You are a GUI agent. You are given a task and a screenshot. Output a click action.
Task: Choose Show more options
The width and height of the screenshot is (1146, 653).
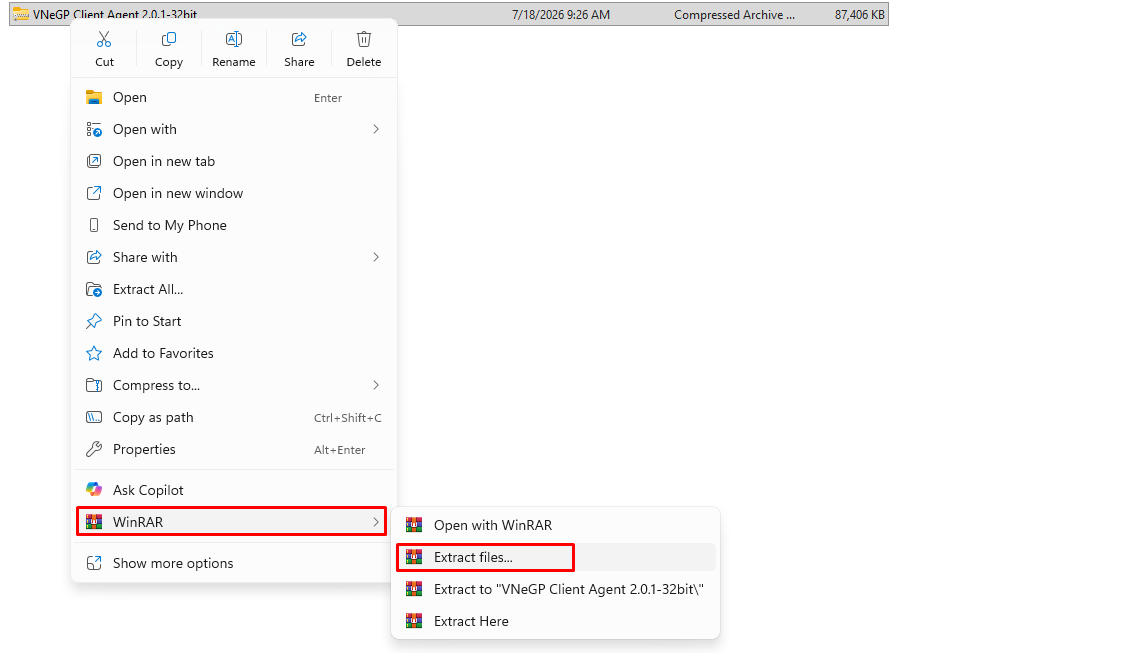[x=234, y=563]
